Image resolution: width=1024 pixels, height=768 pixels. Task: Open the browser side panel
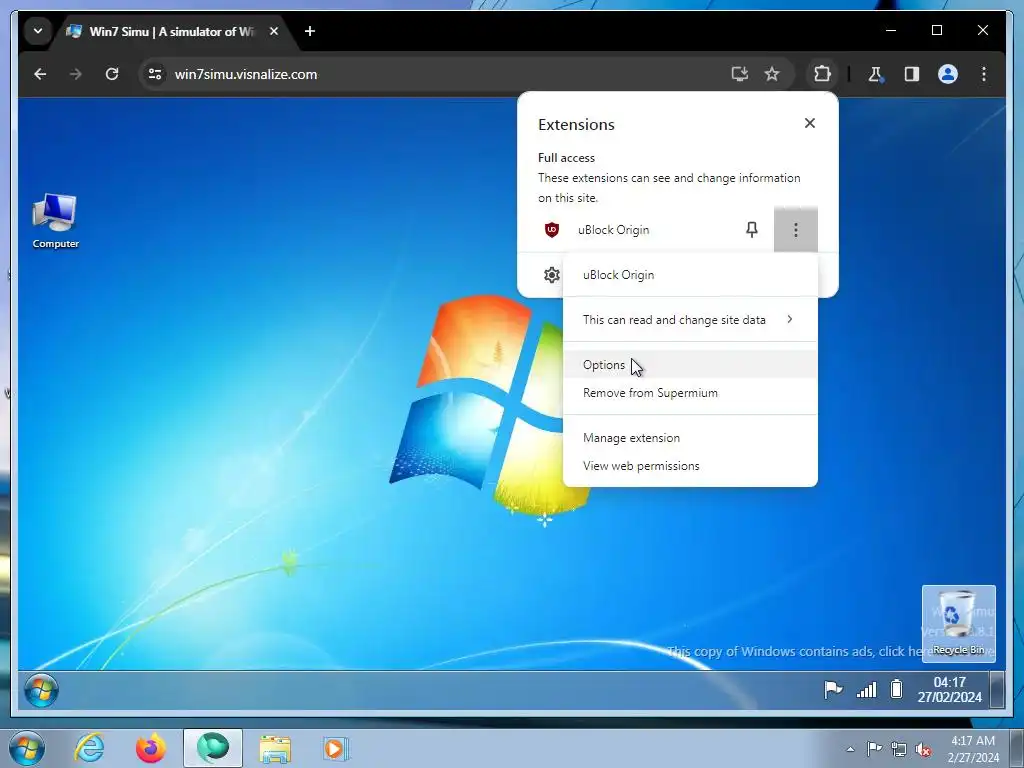tap(912, 74)
